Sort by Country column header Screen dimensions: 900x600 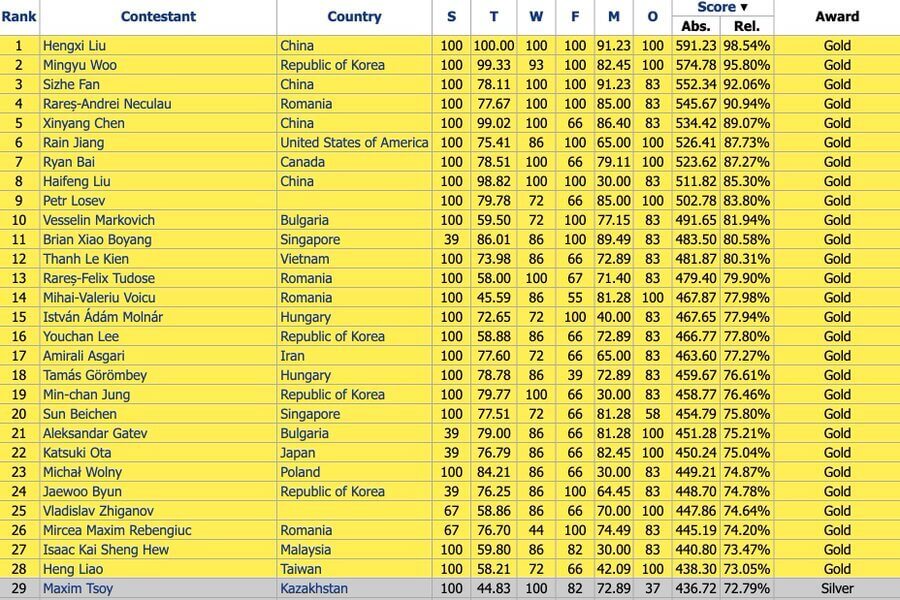click(354, 17)
